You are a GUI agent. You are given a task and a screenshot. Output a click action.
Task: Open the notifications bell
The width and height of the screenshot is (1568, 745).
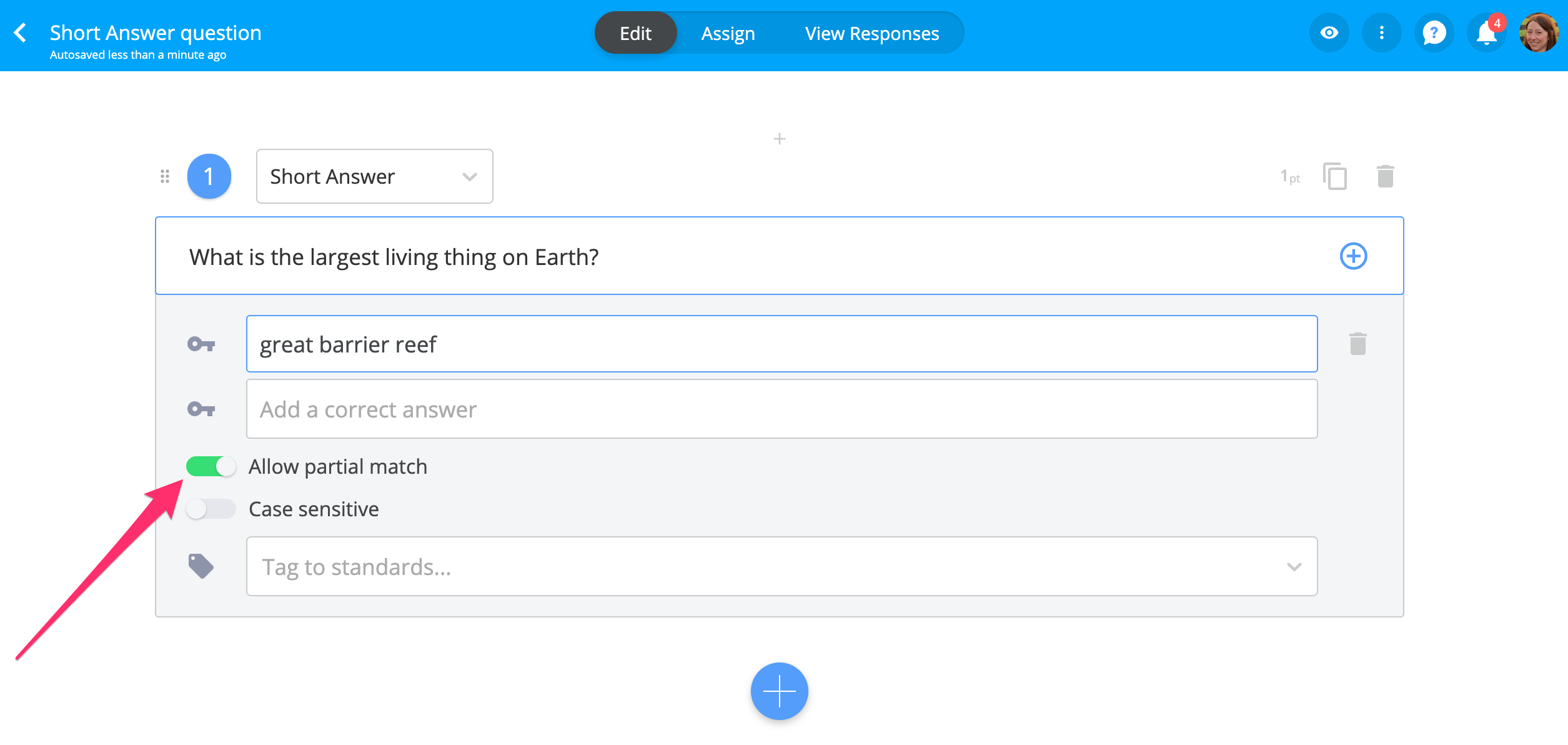click(x=1486, y=33)
